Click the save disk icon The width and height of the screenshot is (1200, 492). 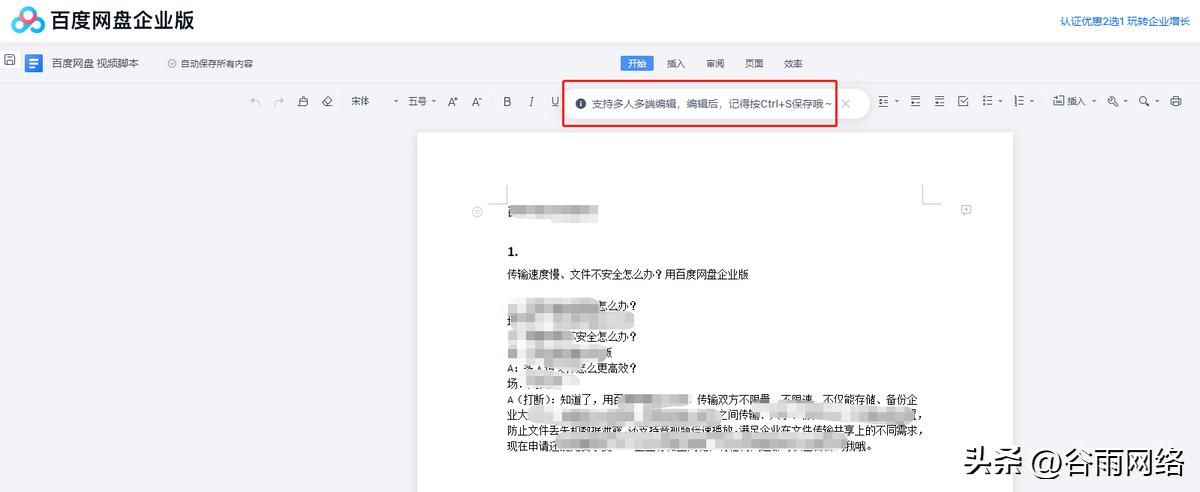[9, 60]
